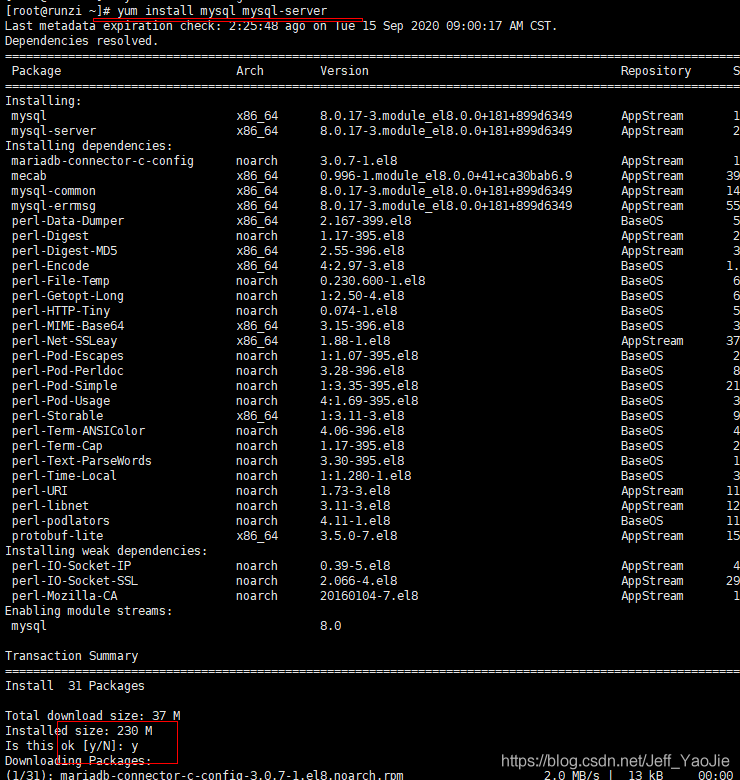Click the mecab package name
Viewport: 740px width, 780px height.
tap(29, 176)
